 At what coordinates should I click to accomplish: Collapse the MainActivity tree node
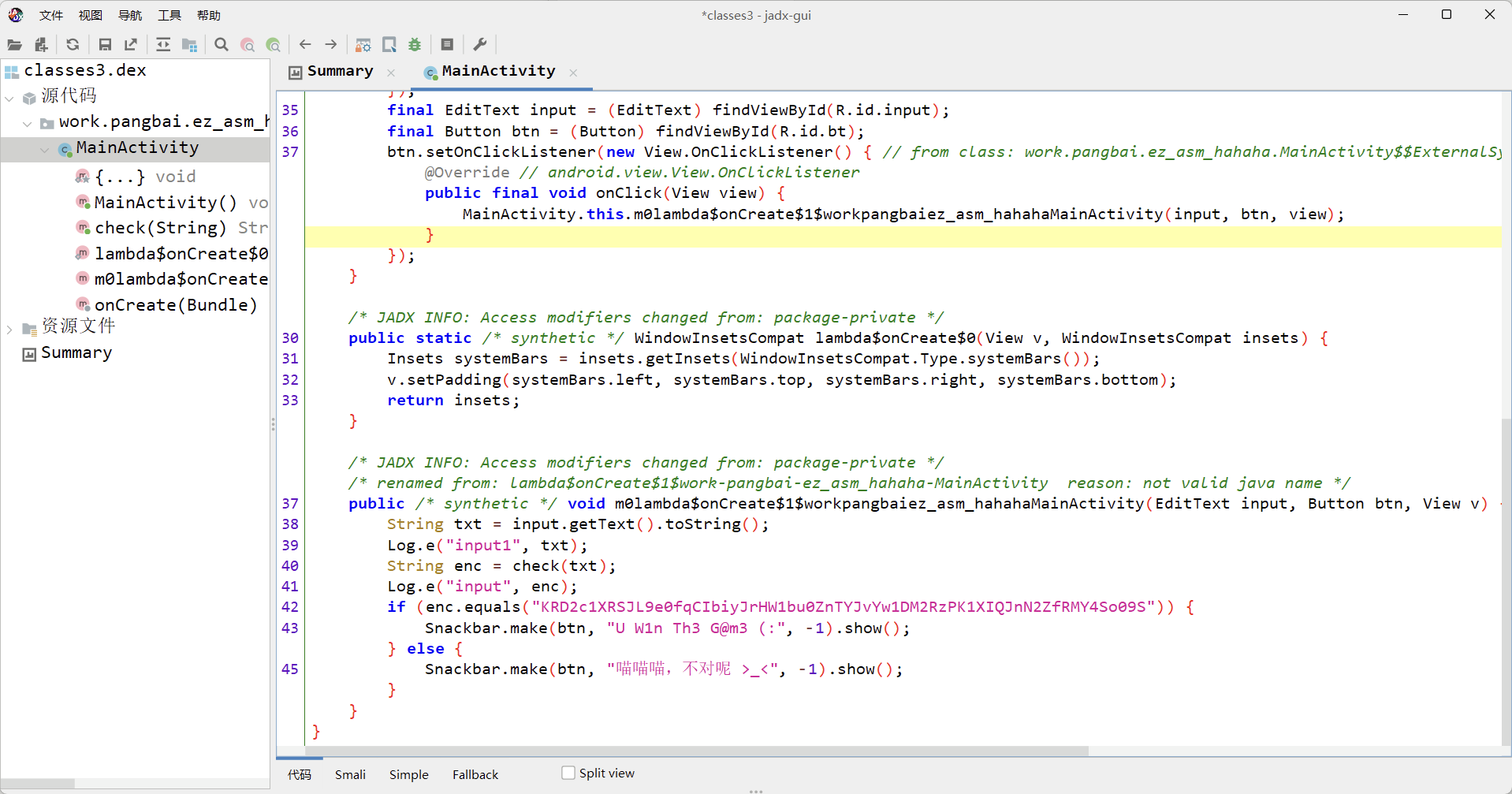[44, 149]
